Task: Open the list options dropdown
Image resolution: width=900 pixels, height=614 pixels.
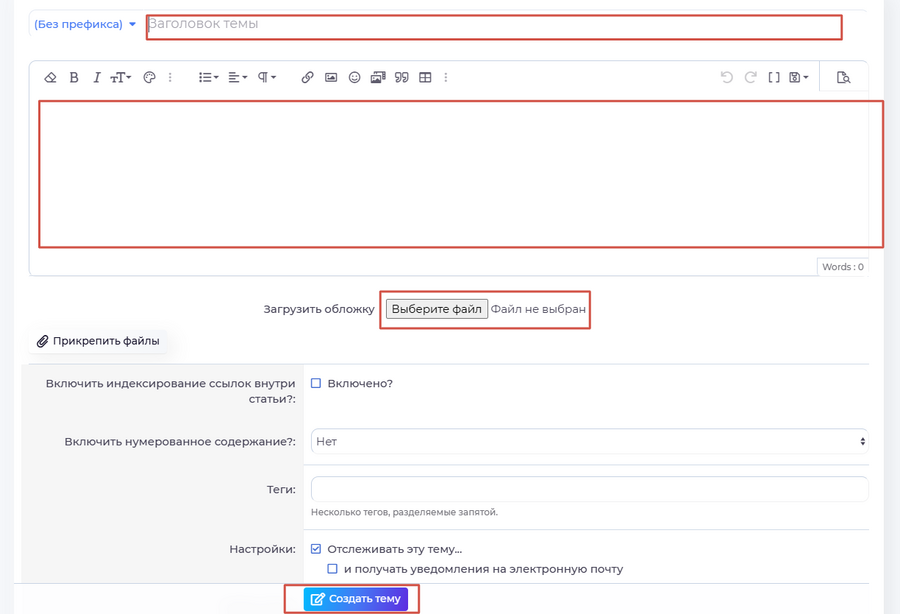Action: click(x=208, y=77)
